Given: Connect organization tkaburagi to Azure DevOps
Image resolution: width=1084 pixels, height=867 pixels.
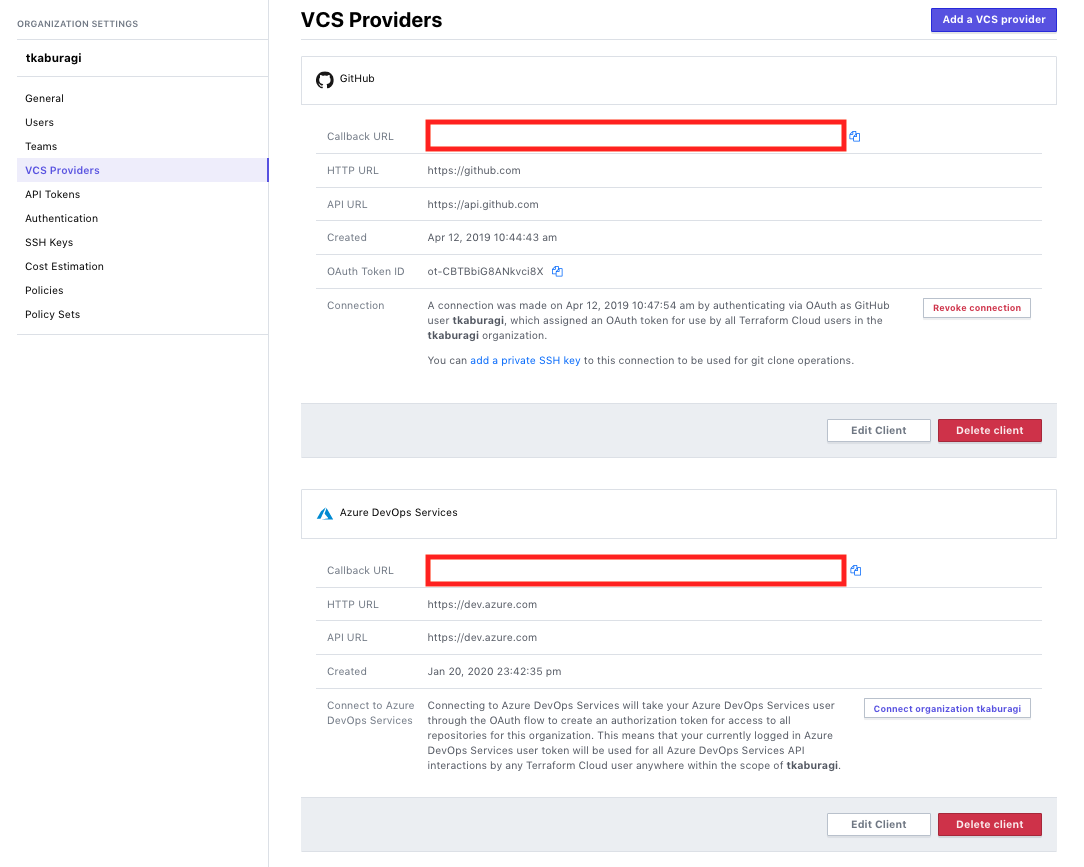Looking at the screenshot, I should [946, 709].
